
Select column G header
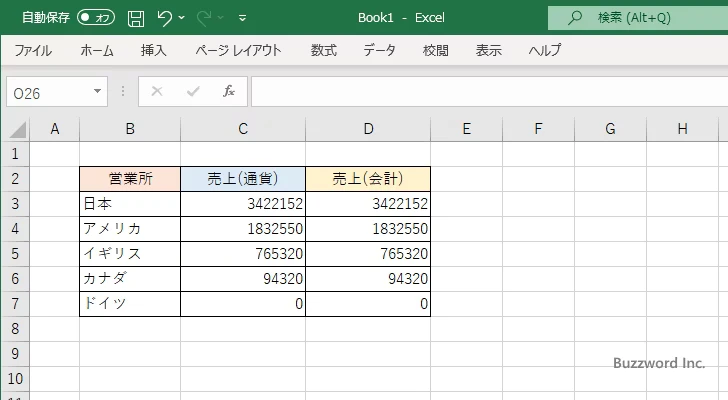click(x=611, y=129)
